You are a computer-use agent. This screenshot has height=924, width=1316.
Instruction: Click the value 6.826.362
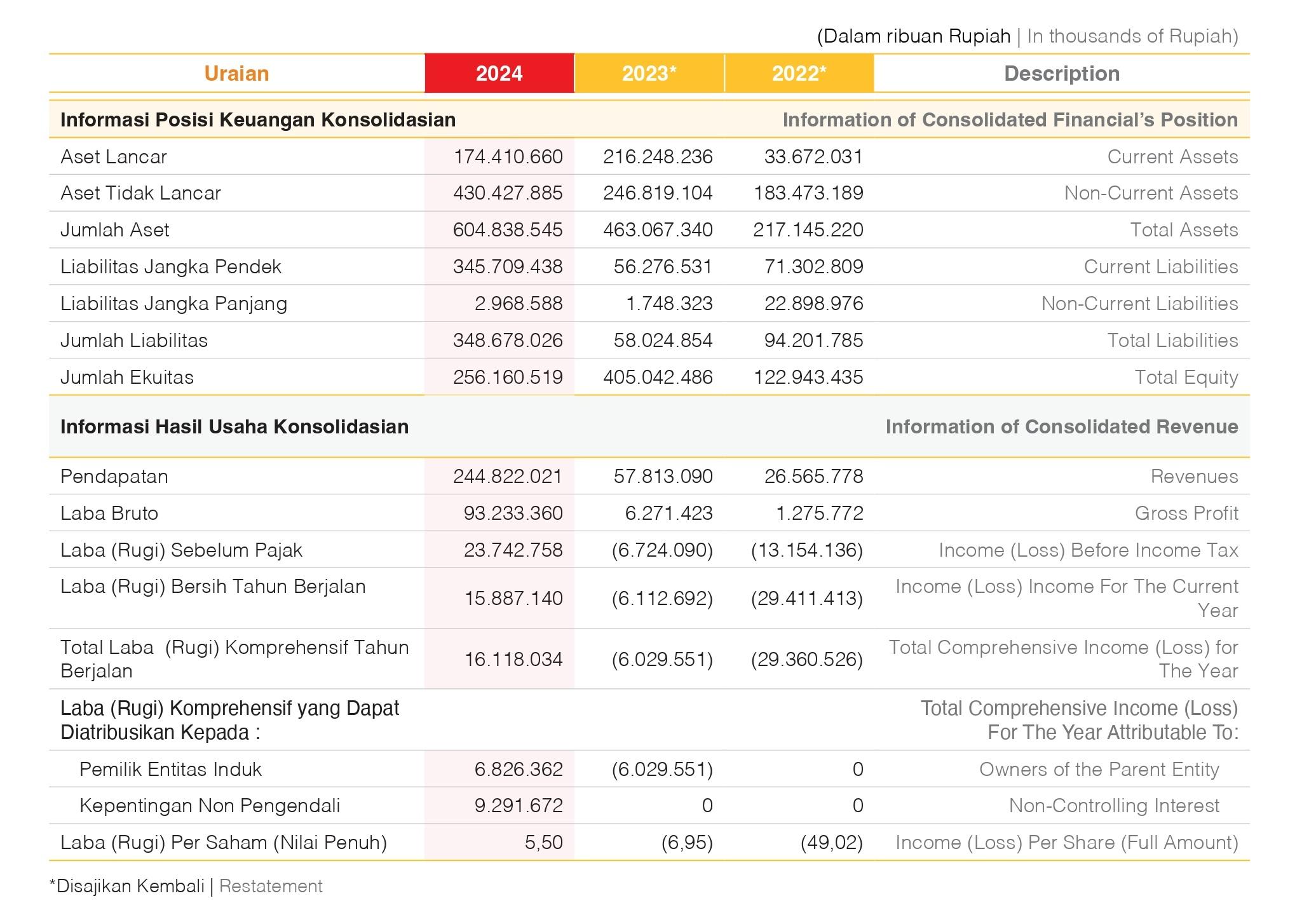tap(519, 770)
